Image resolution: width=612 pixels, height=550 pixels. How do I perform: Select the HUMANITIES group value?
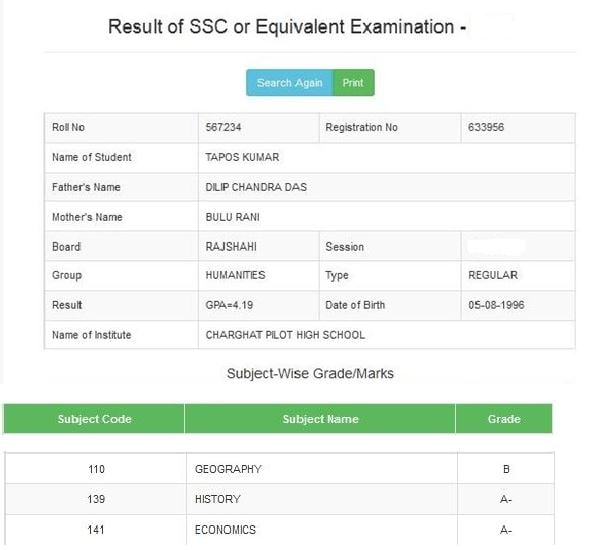(235, 275)
